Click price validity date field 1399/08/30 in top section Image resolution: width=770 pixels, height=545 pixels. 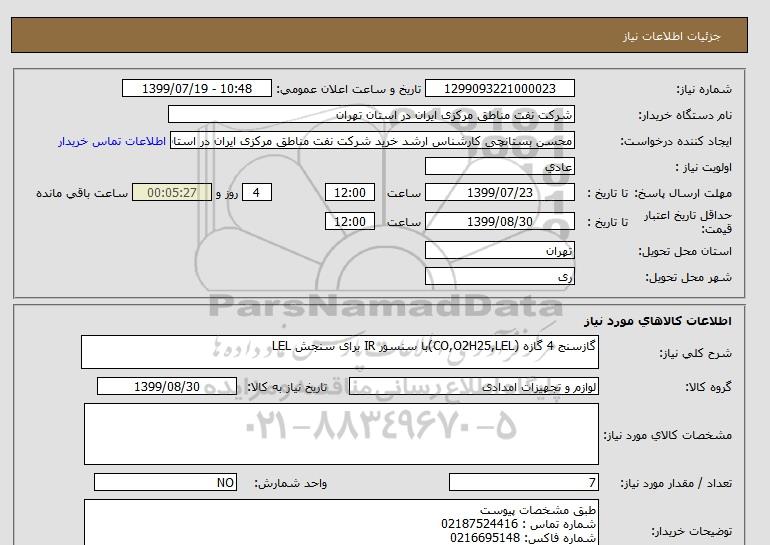tap(499, 221)
